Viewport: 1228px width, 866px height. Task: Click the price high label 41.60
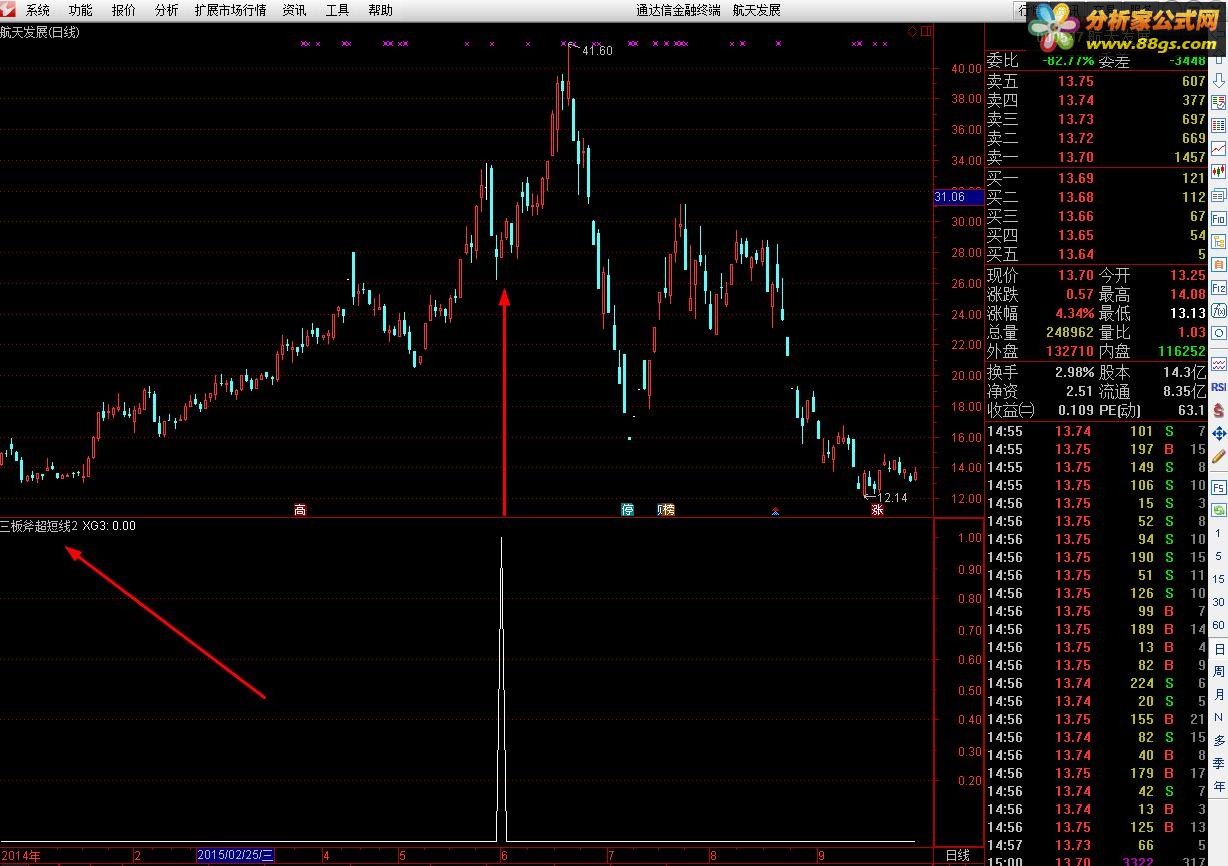tap(596, 51)
